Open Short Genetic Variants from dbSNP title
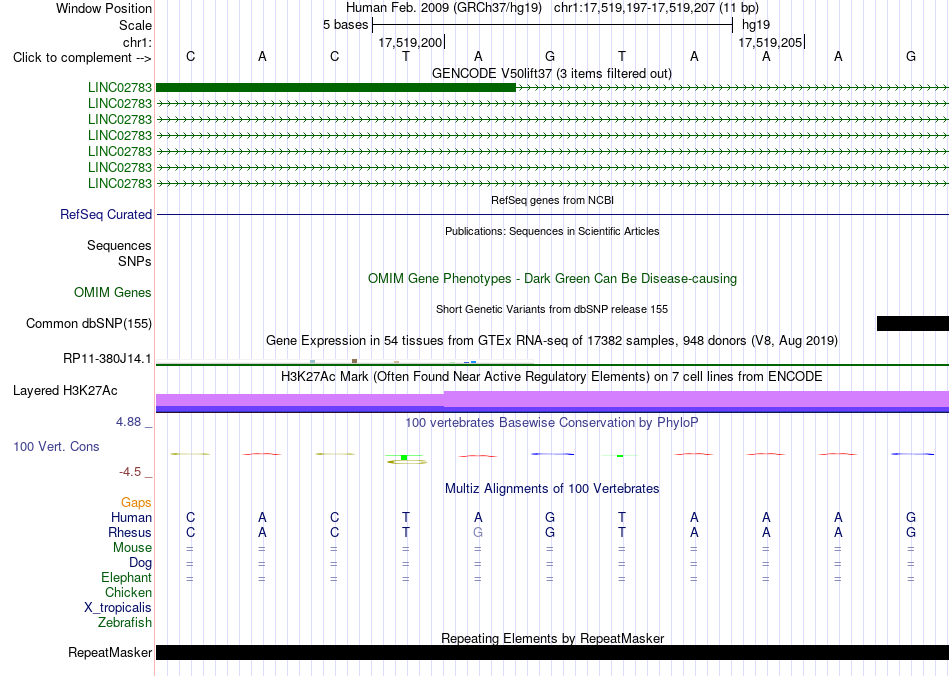 click(x=552, y=309)
